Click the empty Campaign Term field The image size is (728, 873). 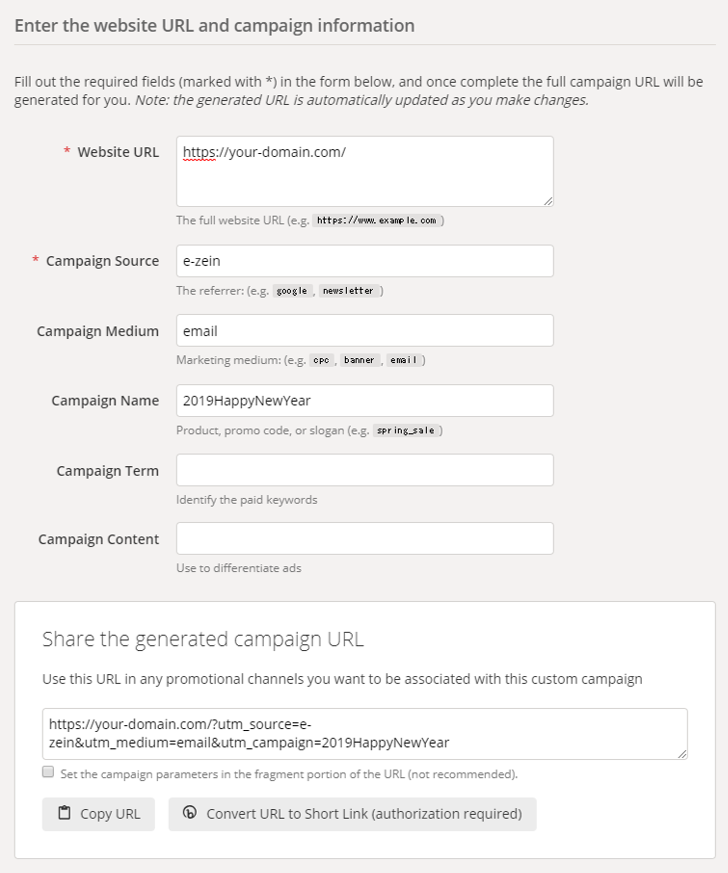pyautogui.click(x=364, y=470)
